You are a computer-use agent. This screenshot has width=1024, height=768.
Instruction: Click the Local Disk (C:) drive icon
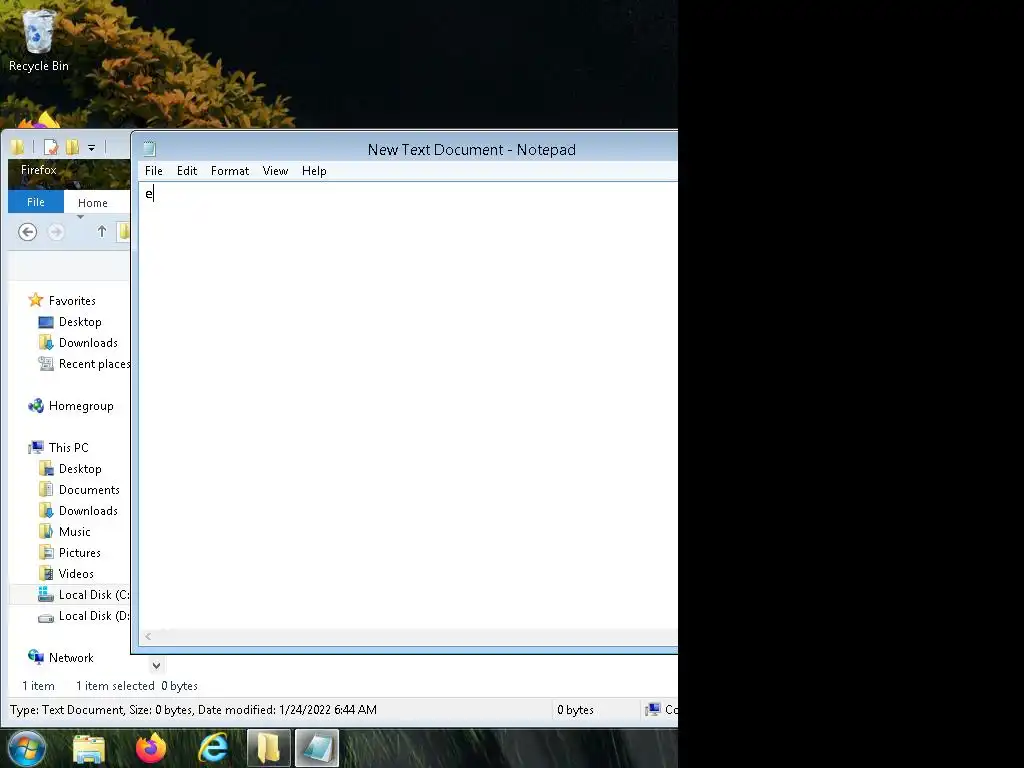tap(46, 594)
